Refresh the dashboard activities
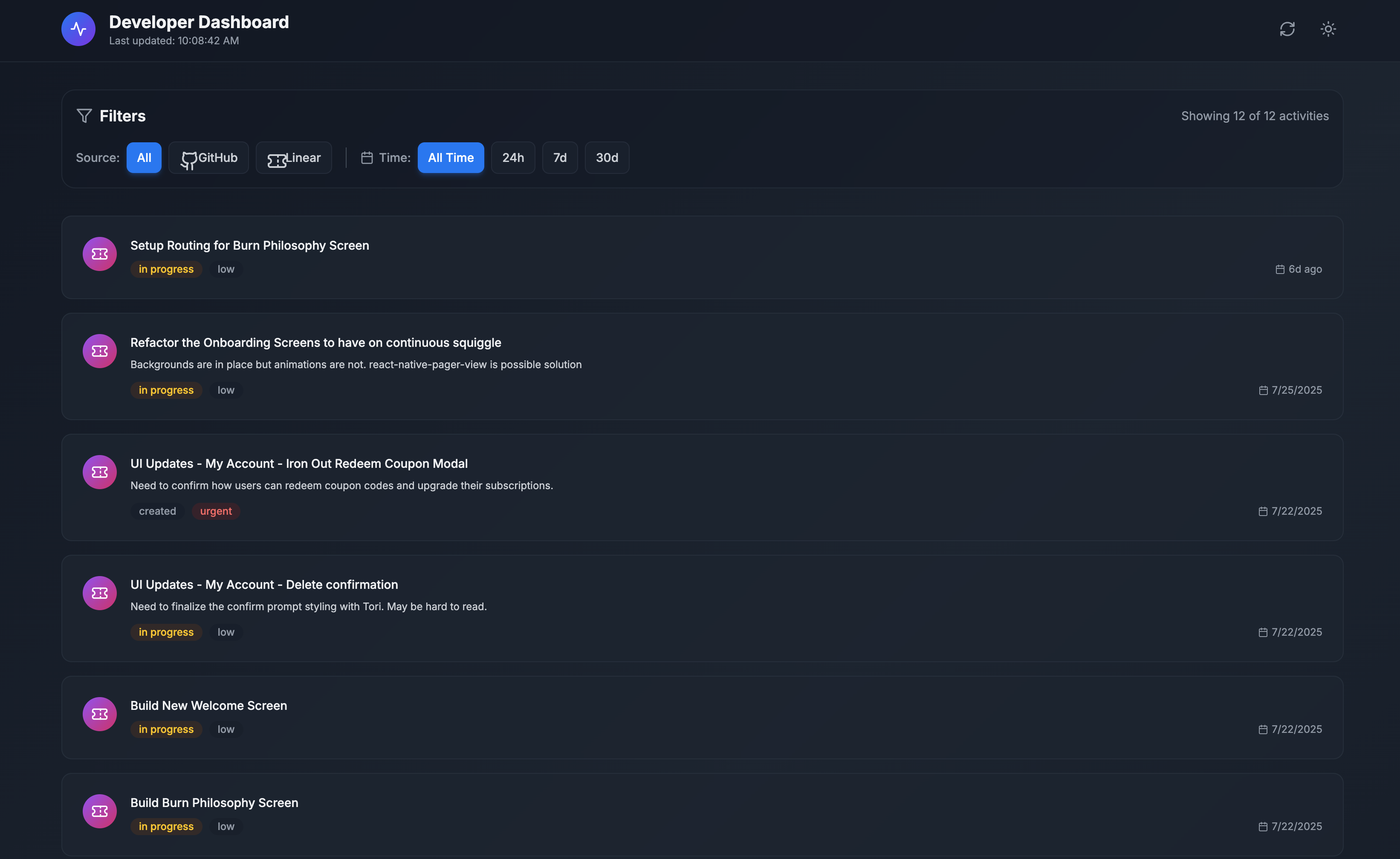Viewport: 1400px width, 859px height. tap(1287, 29)
